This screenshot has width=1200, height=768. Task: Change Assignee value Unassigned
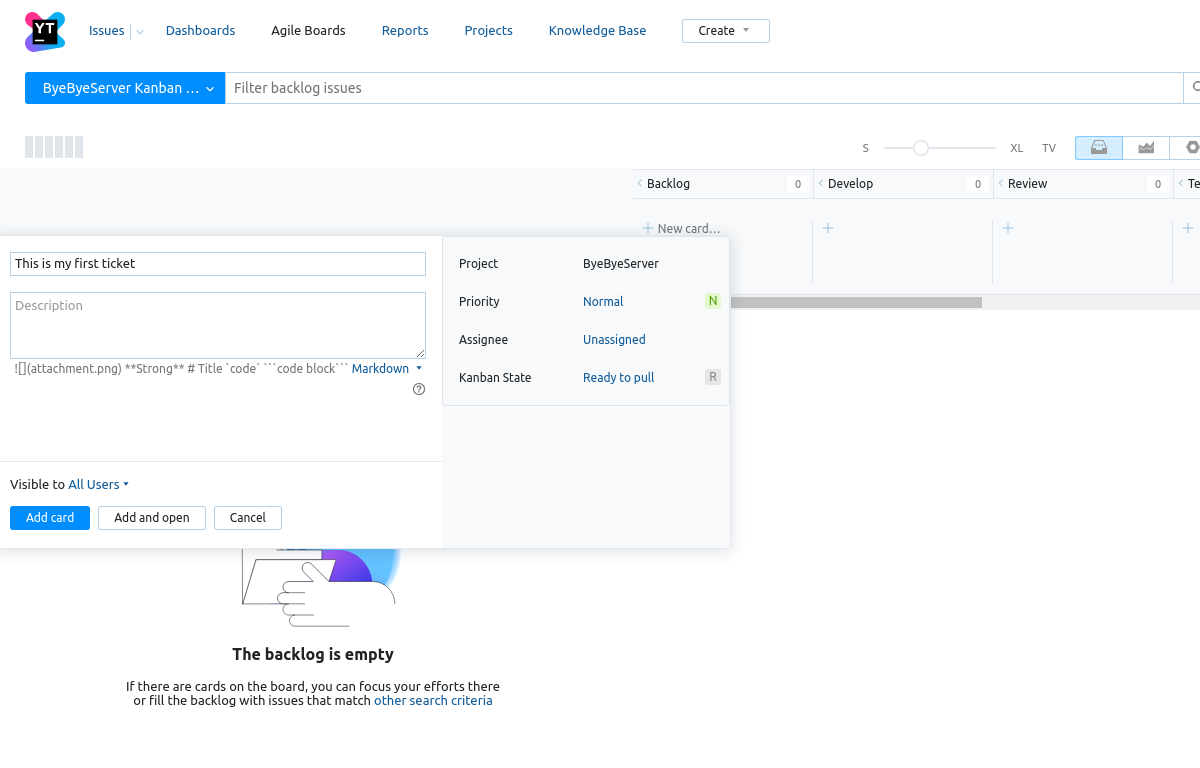(614, 340)
